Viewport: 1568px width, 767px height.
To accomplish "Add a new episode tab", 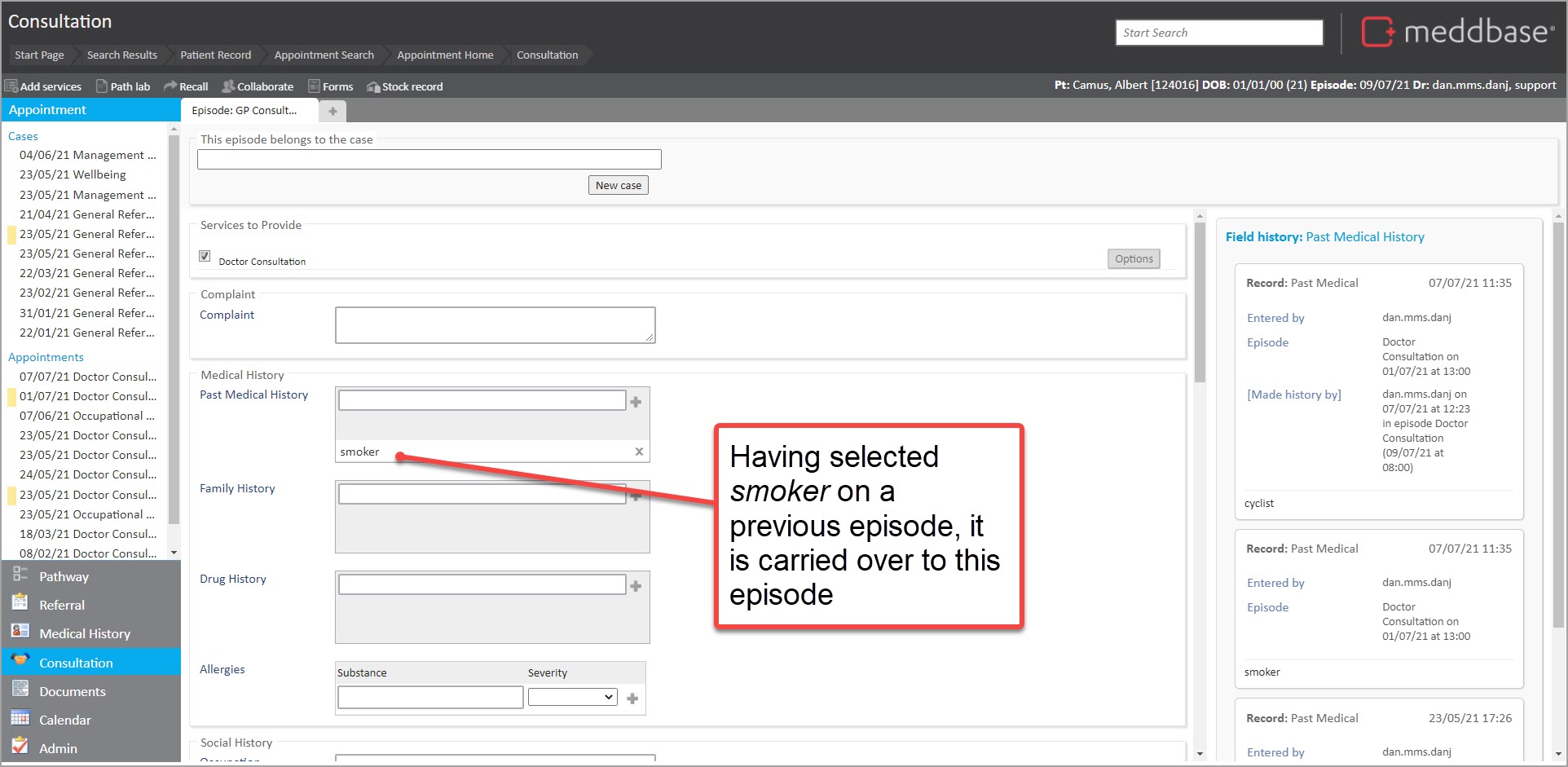I will (x=333, y=111).
